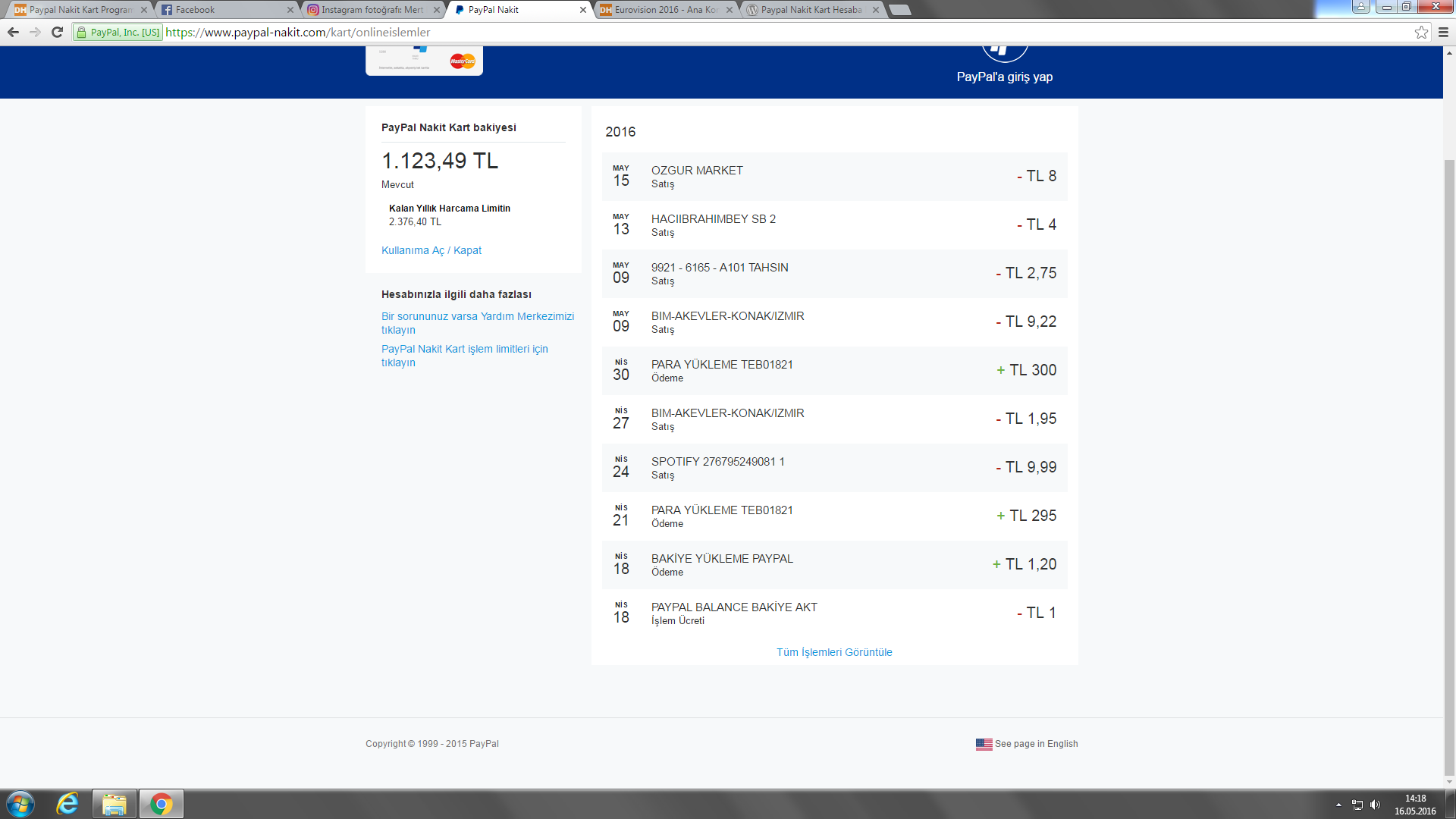Screen dimensions: 1456x819
Task: Click PayPal'a giriş yap link
Action: (x=1004, y=77)
